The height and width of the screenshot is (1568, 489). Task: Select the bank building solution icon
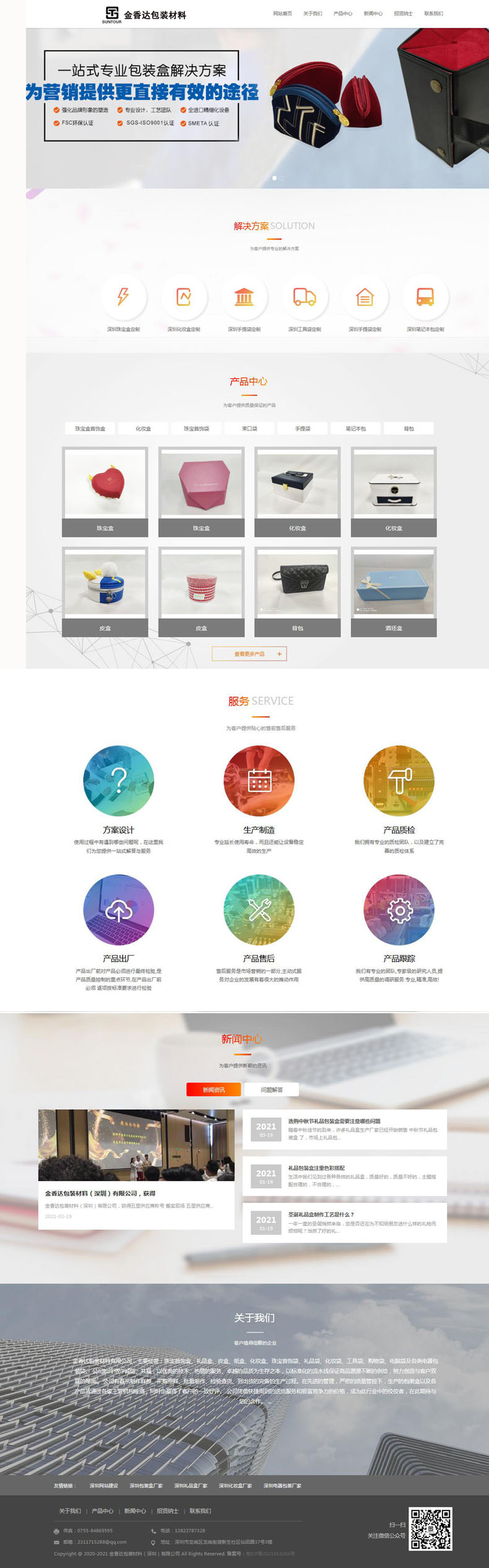click(244, 297)
